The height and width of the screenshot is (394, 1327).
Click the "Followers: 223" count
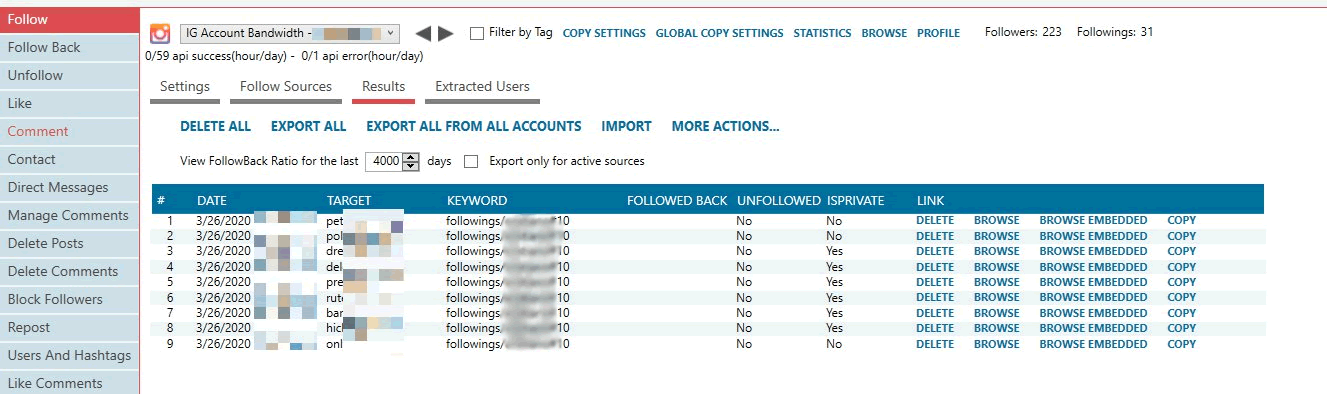[x=1023, y=32]
